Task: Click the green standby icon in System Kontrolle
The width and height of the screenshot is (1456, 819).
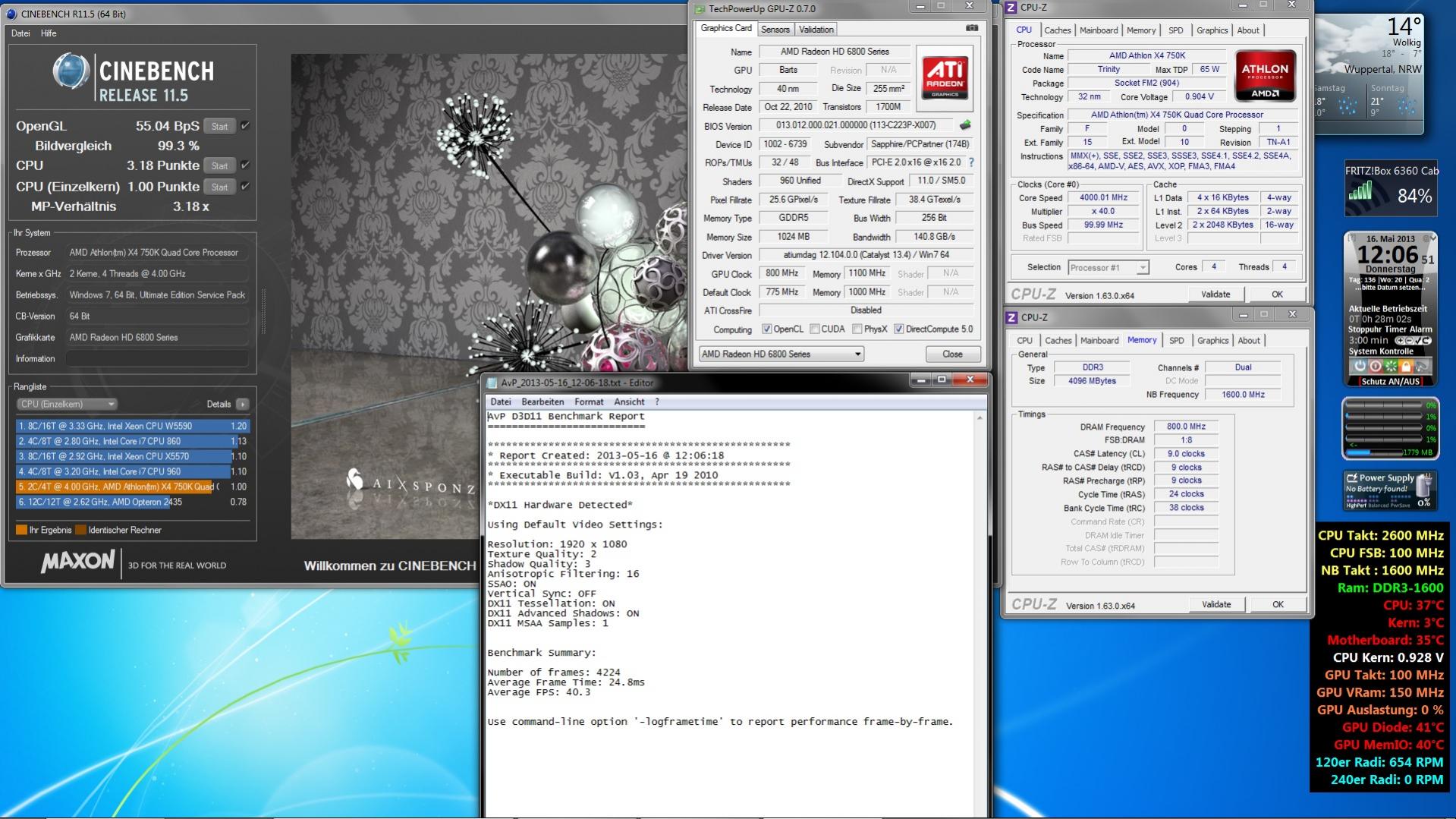Action: click(x=1391, y=366)
